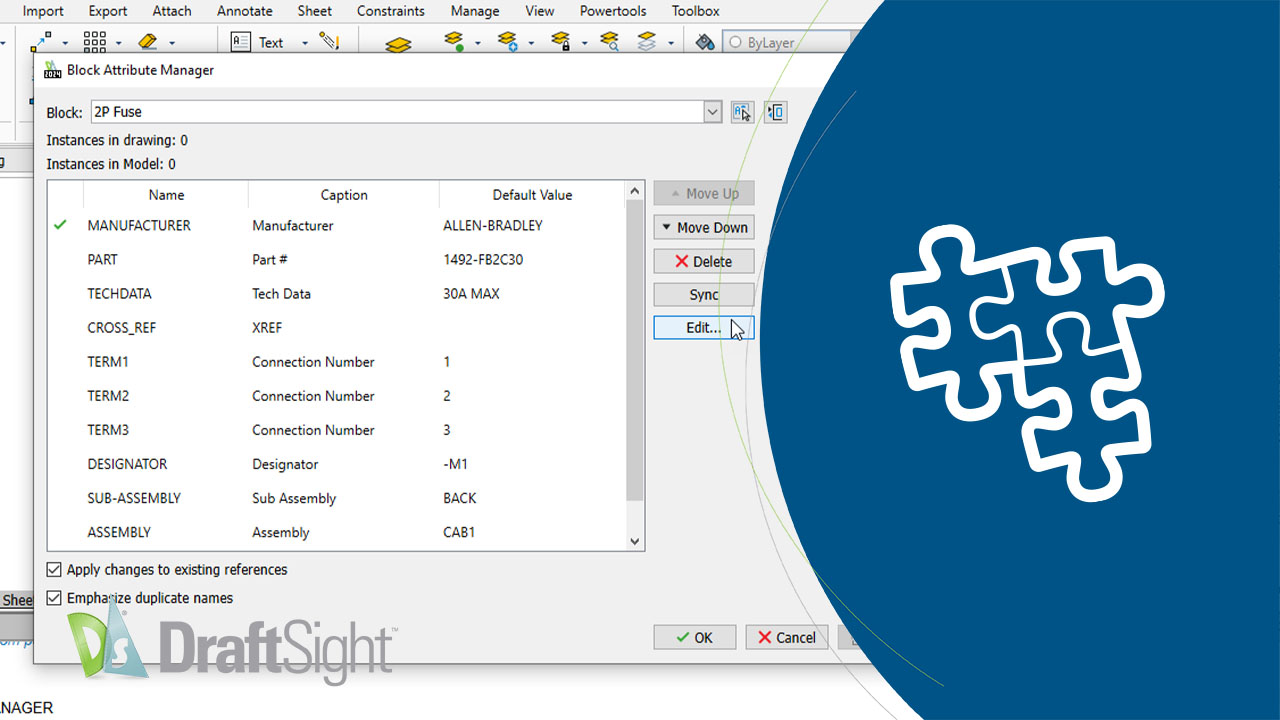Click the Move Down button
This screenshot has height=720, width=1280.
pyautogui.click(x=704, y=227)
